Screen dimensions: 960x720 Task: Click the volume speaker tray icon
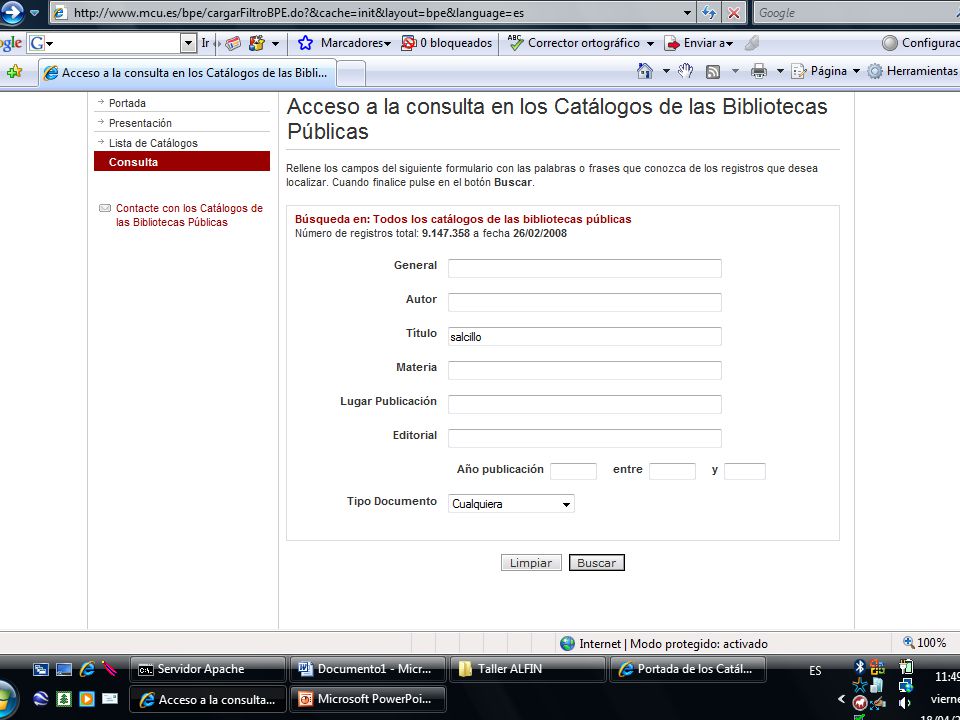click(905, 703)
